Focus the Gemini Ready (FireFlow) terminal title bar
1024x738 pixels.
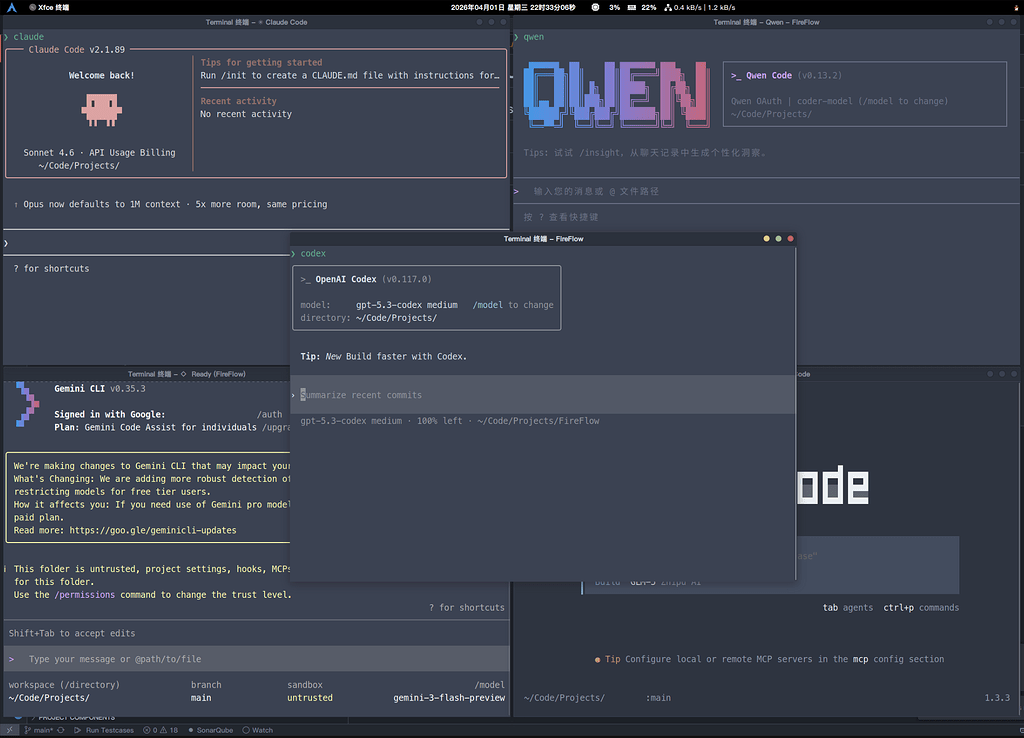(x=186, y=374)
